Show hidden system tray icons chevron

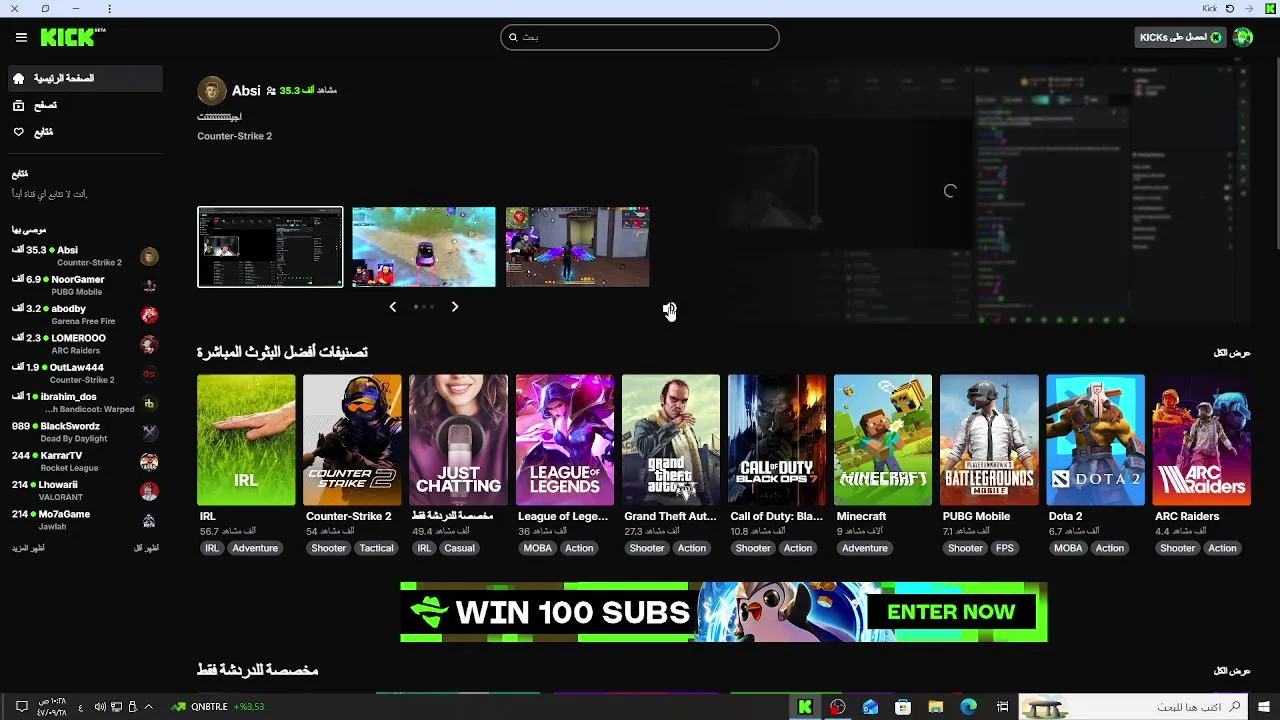pos(149,707)
